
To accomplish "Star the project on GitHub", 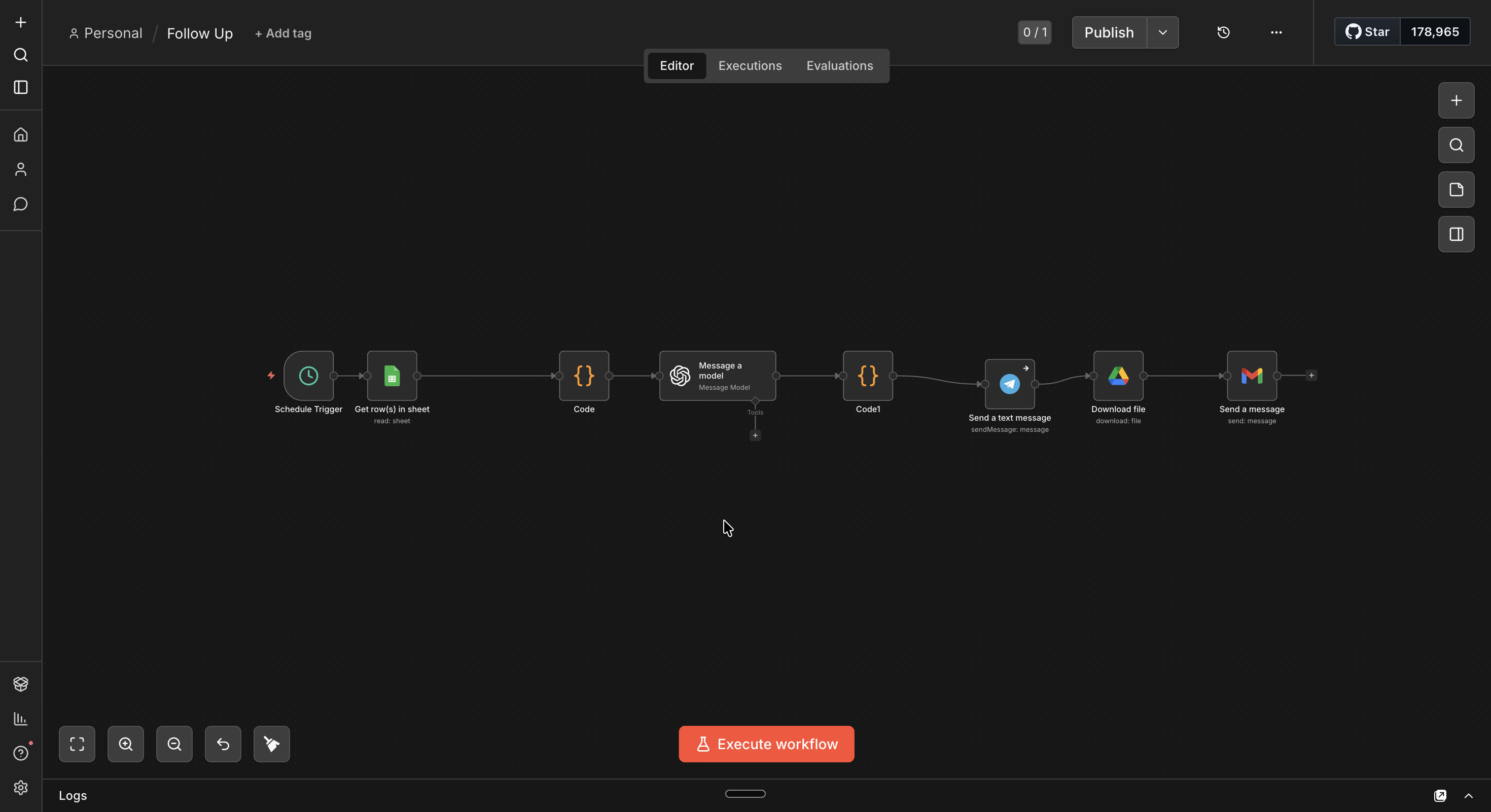I will pyautogui.click(x=1367, y=32).
